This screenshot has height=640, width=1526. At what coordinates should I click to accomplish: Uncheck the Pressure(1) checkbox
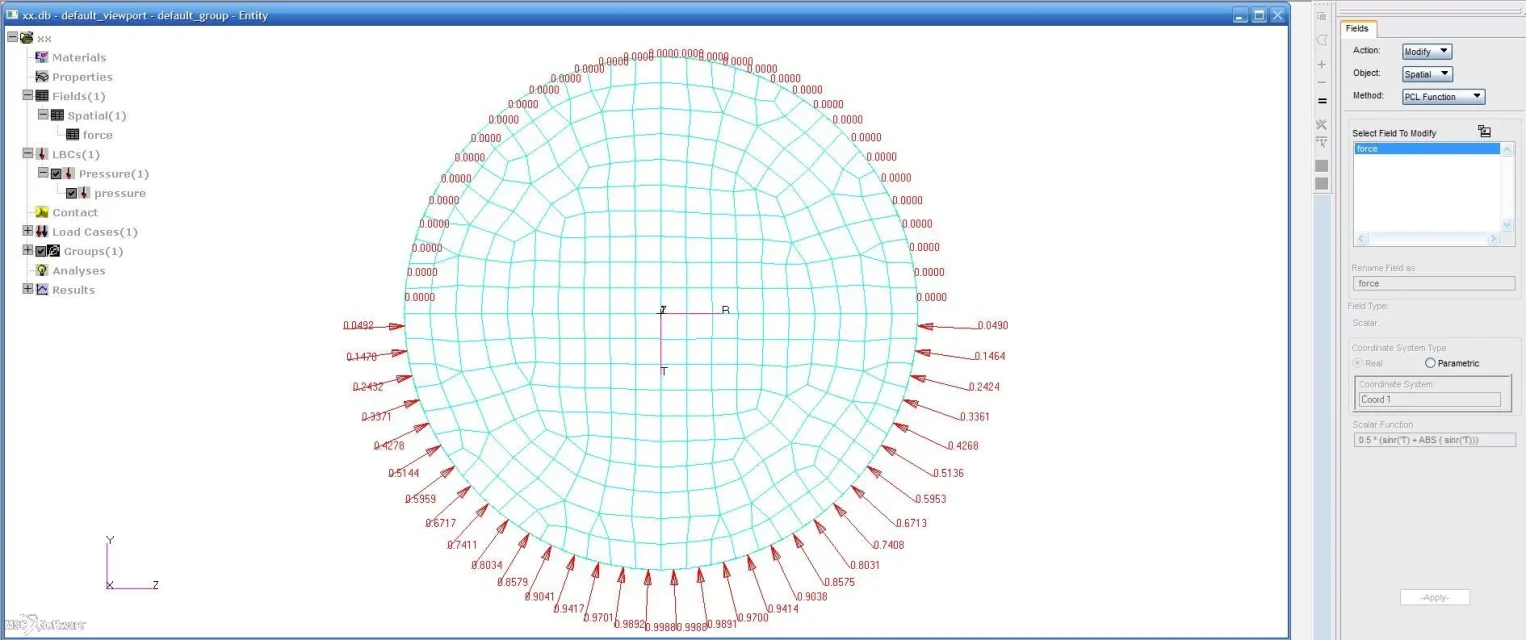[56, 174]
